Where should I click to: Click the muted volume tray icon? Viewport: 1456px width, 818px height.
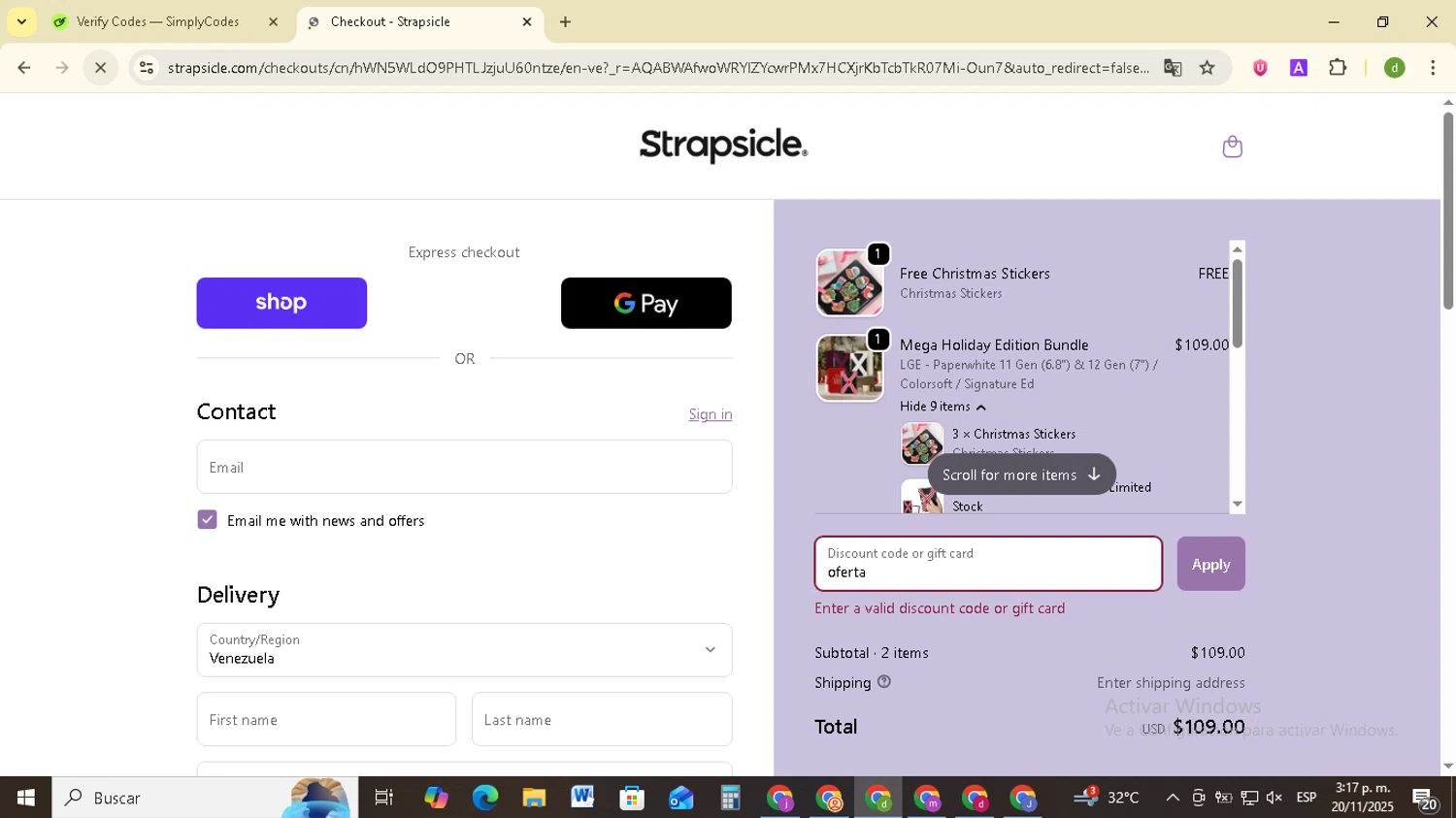(x=1274, y=798)
